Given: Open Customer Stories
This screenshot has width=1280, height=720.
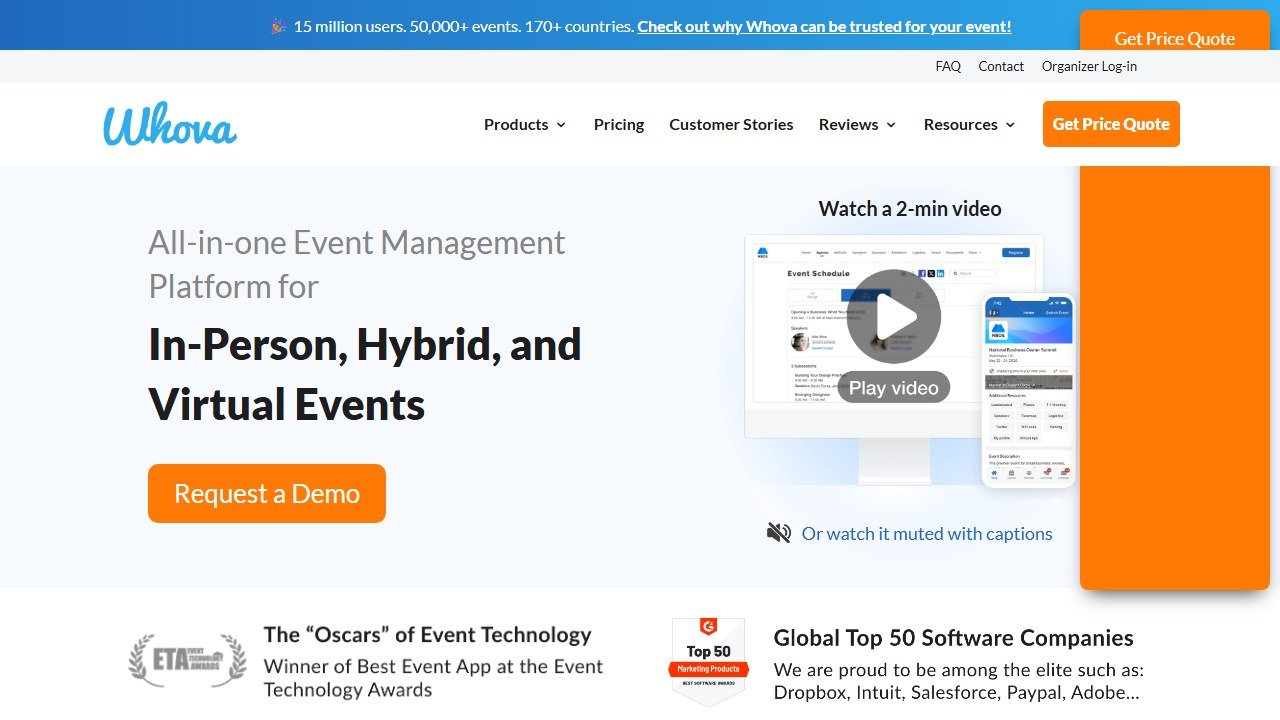Looking at the screenshot, I should click(x=731, y=124).
